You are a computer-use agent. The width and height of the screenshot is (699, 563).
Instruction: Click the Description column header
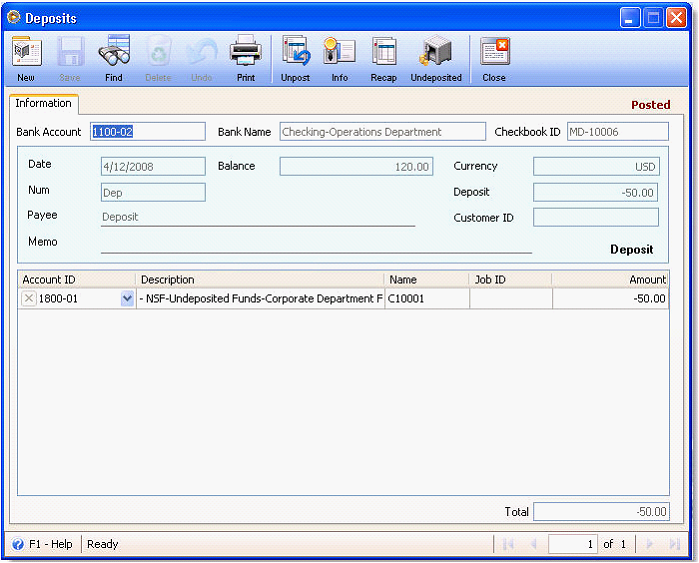[x=260, y=279]
